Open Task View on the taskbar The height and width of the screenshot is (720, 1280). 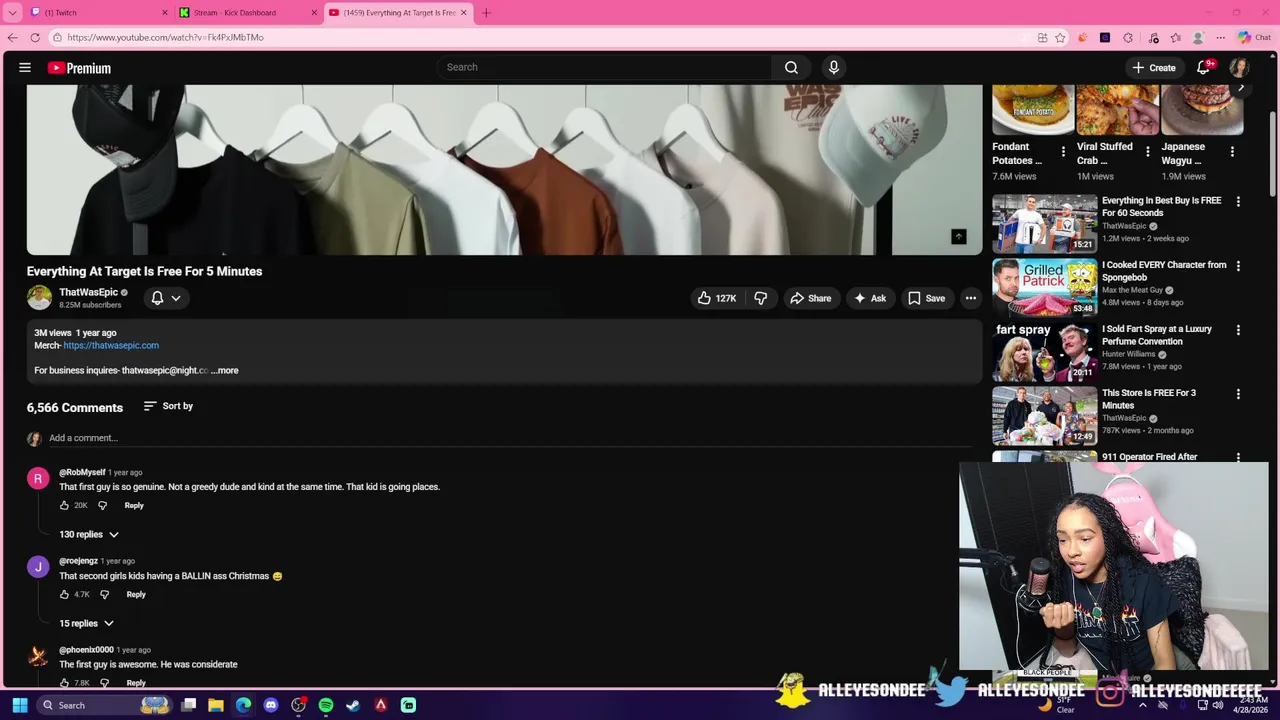(x=188, y=705)
